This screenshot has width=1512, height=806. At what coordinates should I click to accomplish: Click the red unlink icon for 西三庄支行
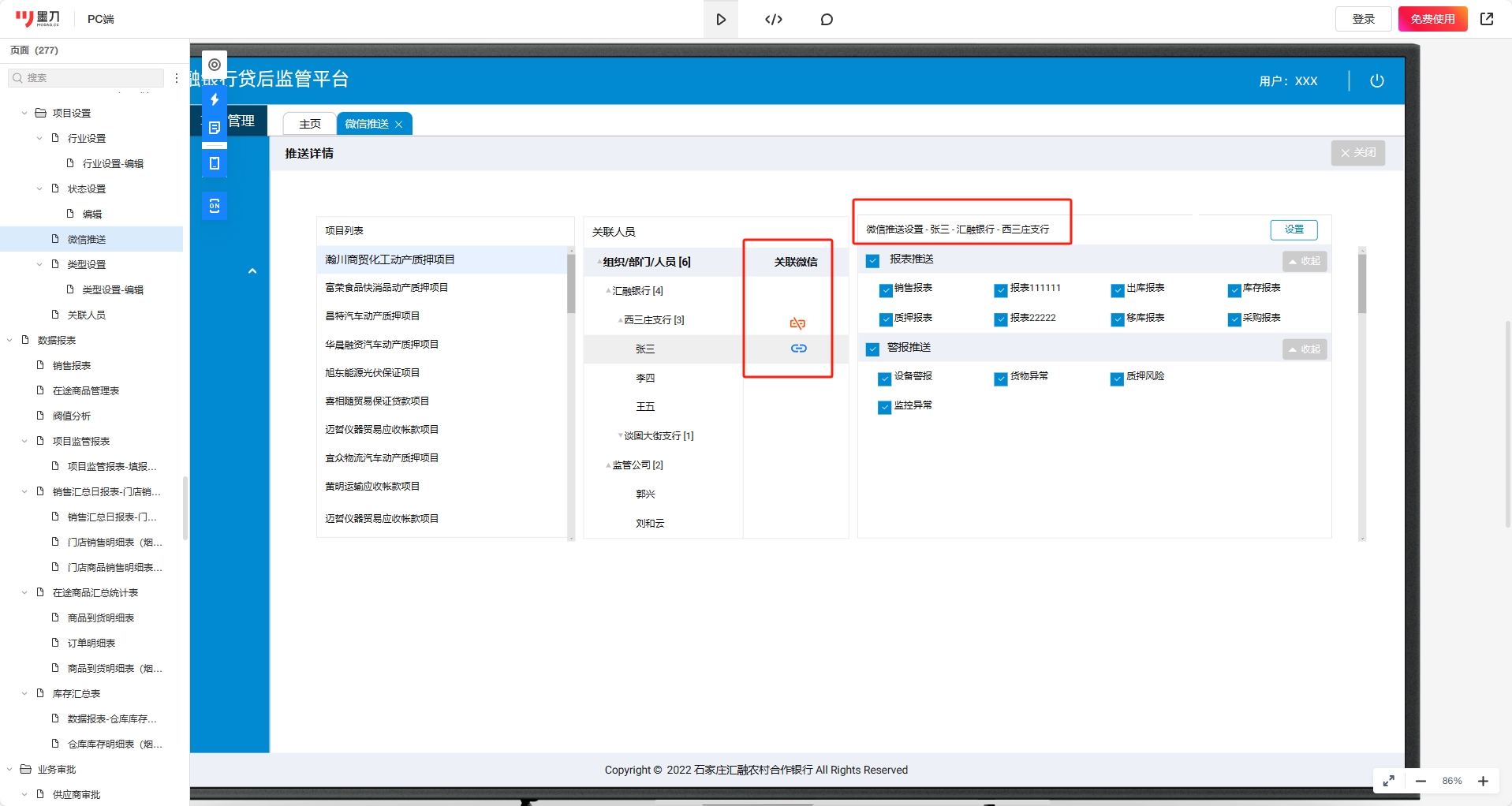tap(797, 323)
